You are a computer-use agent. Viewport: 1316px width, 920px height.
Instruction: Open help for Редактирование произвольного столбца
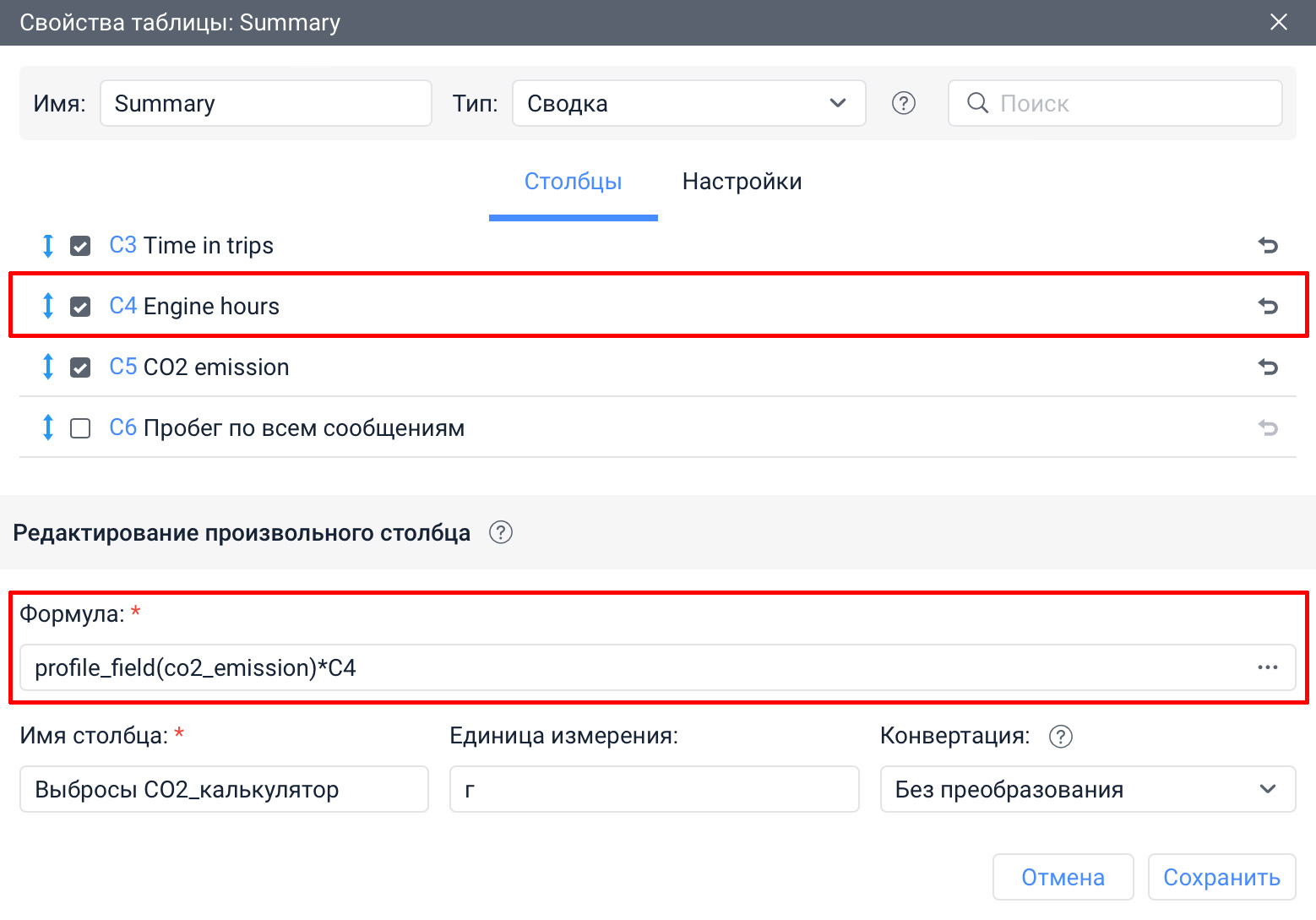click(x=501, y=533)
